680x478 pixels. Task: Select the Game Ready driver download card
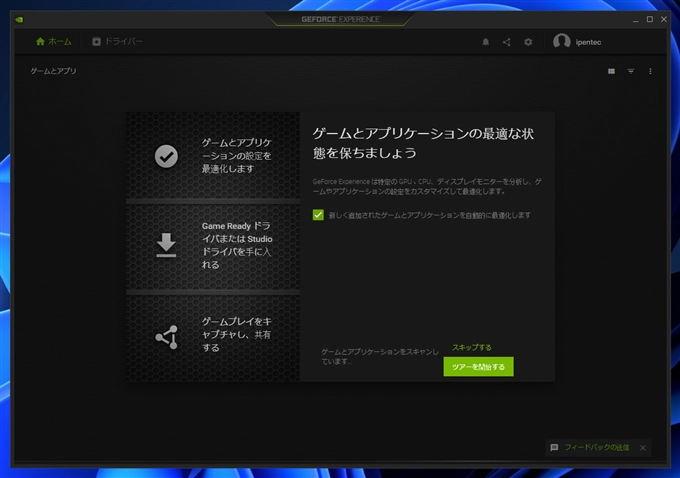coord(213,246)
